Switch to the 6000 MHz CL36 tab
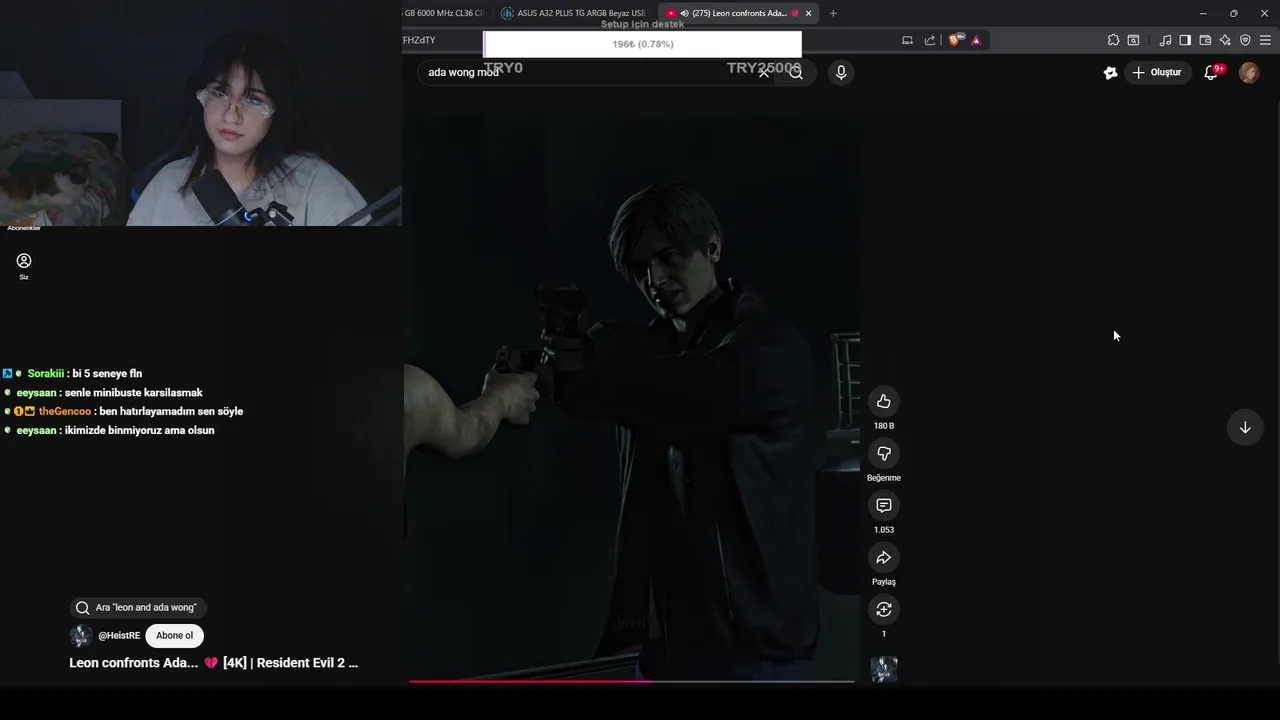Viewport: 1280px width, 720px height. [444, 13]
